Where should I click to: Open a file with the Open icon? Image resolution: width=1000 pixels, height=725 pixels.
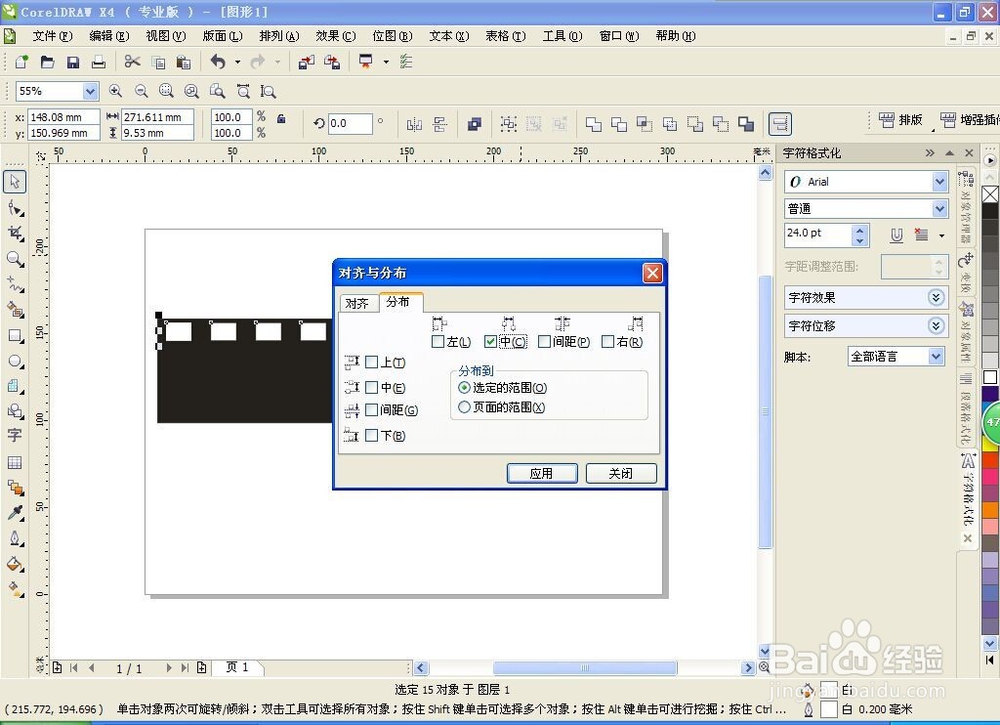(x=47, y=61)
